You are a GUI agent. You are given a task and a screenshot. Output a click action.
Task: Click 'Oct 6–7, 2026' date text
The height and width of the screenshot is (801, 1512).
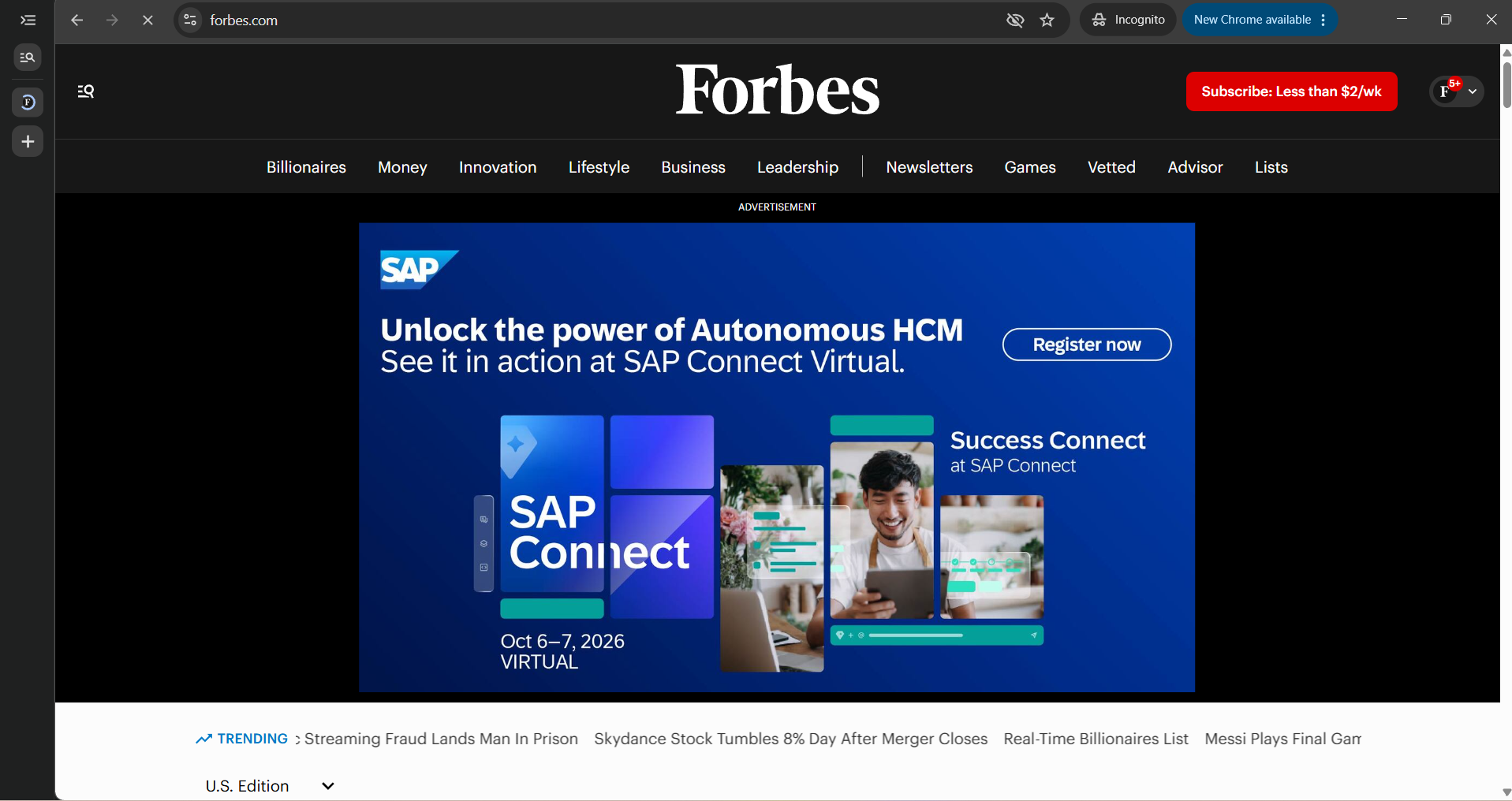point(562,641)
